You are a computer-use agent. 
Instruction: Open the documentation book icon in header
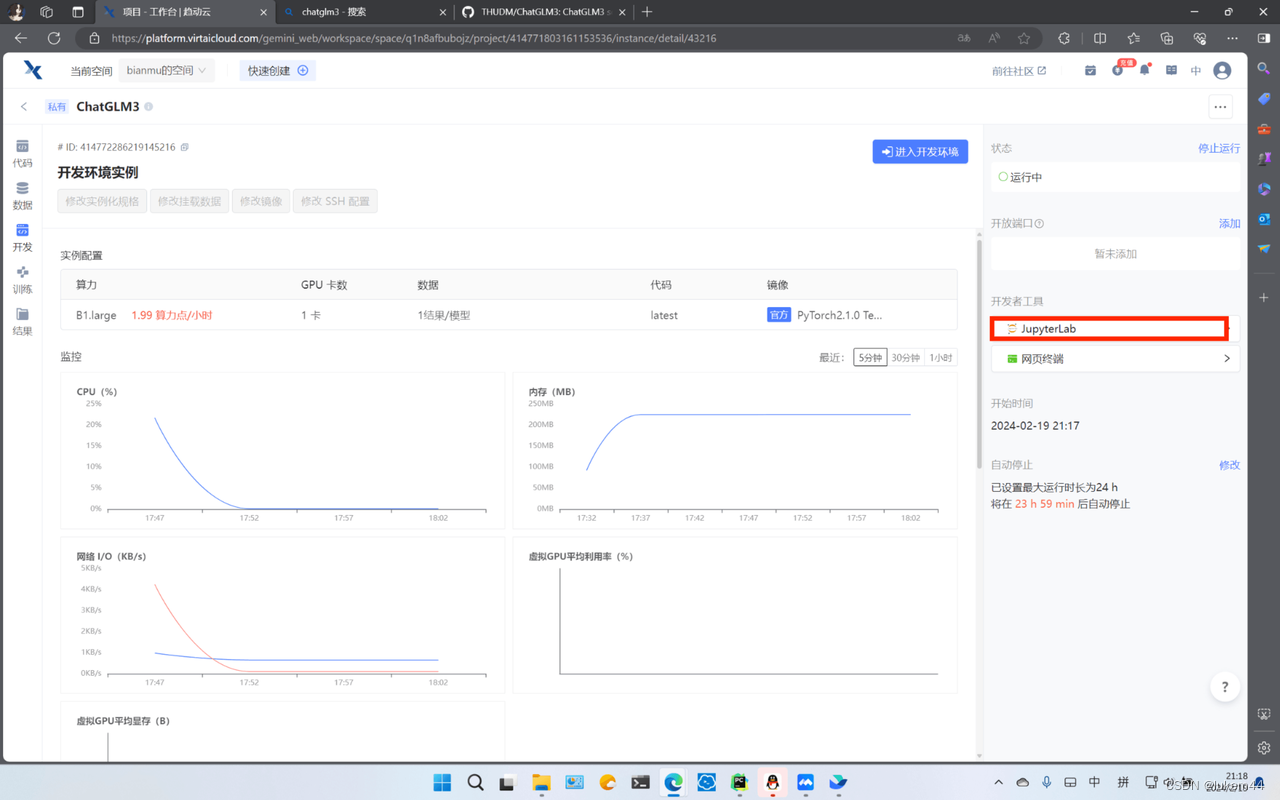pos(1171,71)
